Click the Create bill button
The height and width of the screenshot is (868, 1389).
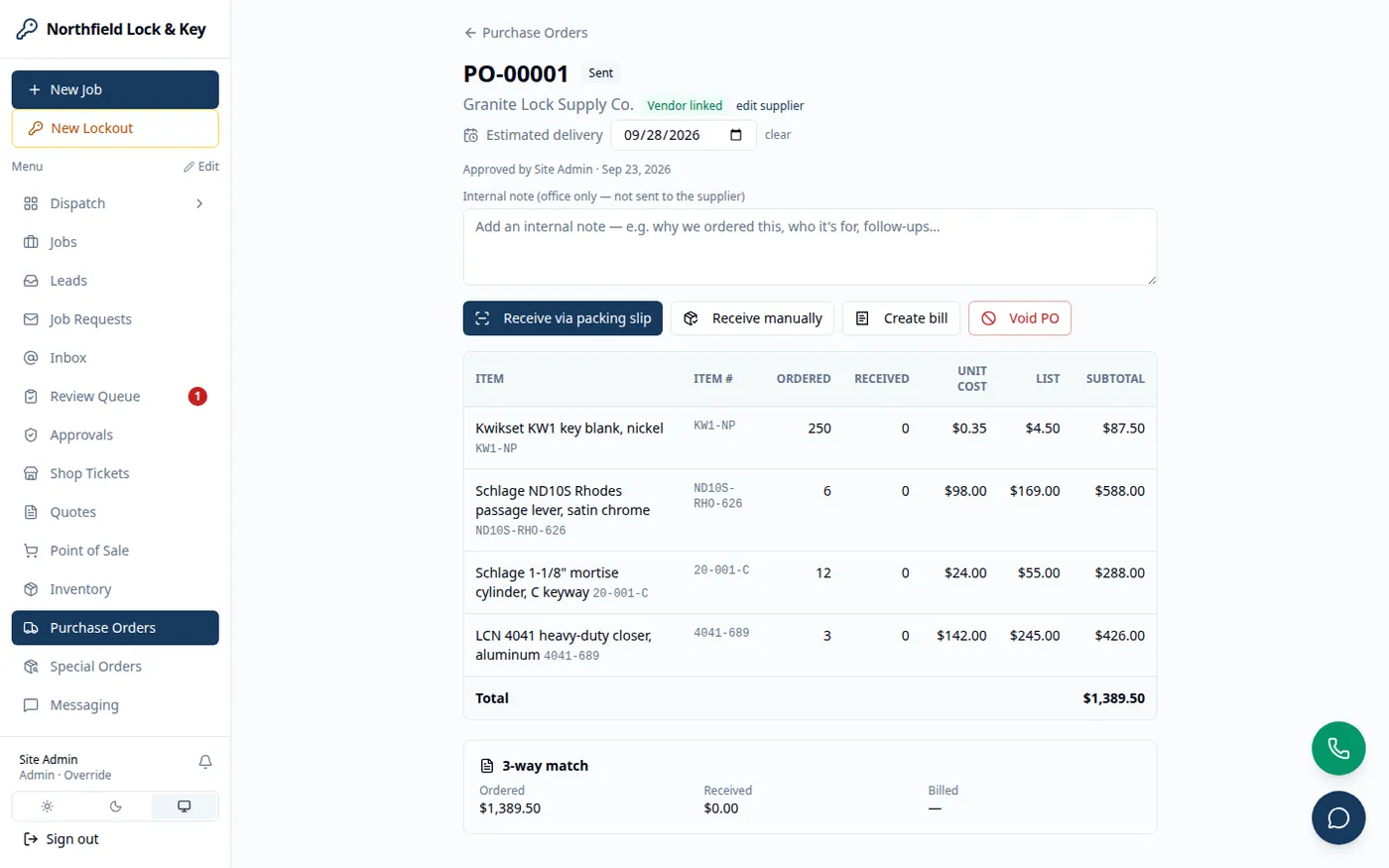coord(902,318)
